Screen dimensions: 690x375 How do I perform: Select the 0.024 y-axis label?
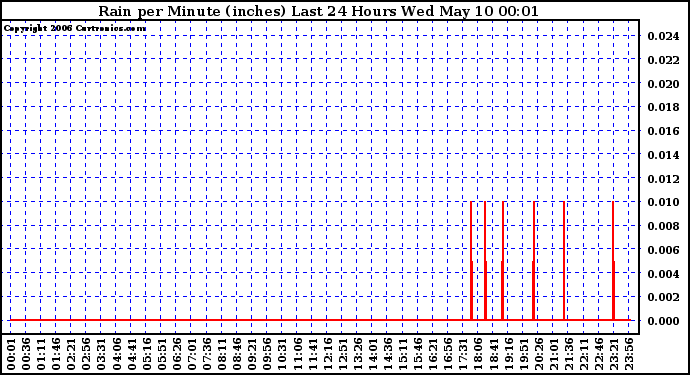pyautogui.click(x=663, y=36)
